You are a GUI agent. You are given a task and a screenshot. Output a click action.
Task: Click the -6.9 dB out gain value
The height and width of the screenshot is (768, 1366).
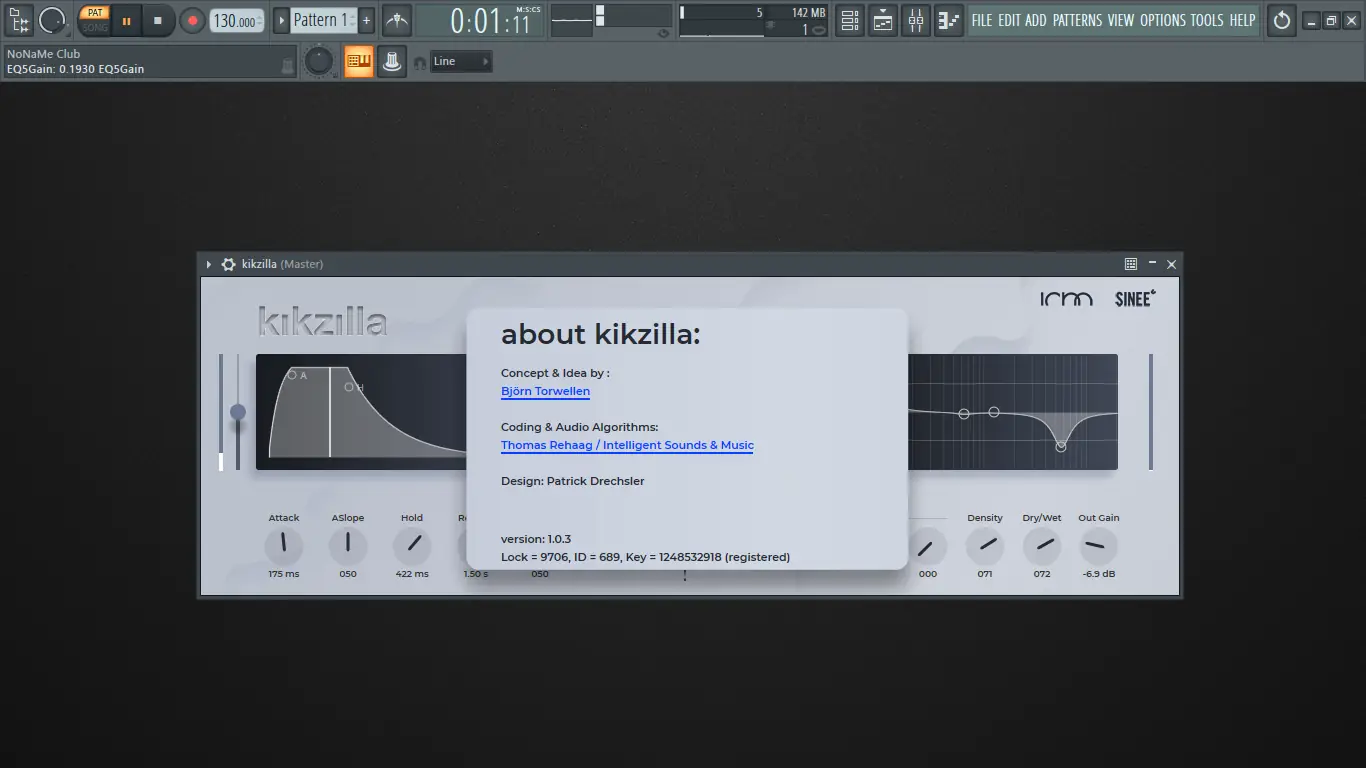click(1099, 574)
